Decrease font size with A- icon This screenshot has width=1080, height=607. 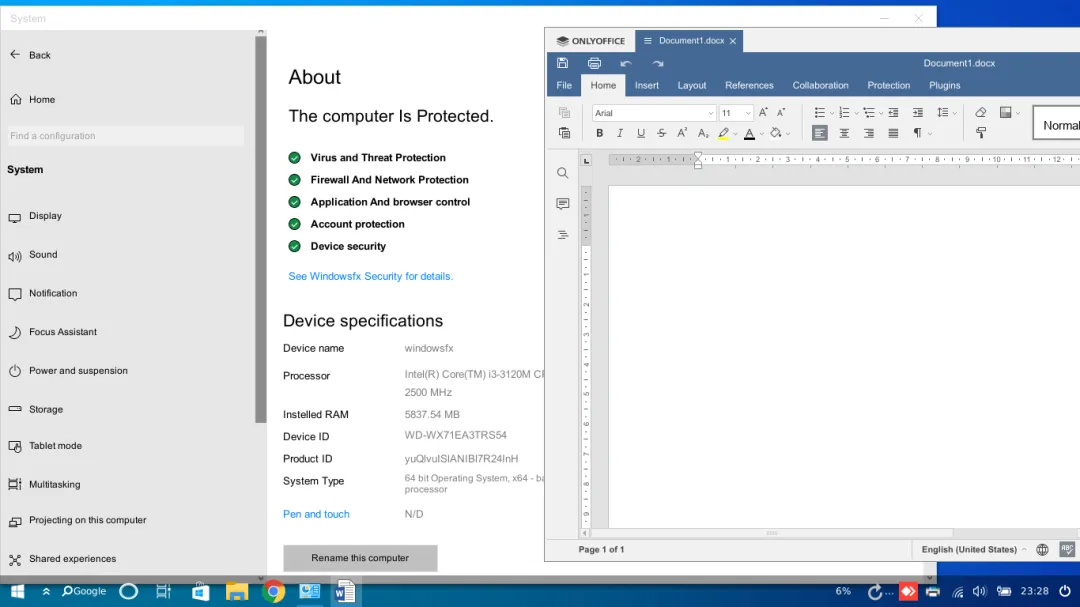tap(781, 112)
